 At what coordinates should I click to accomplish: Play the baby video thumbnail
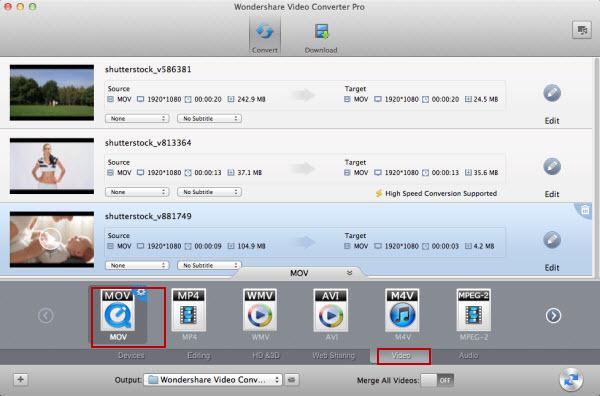click(52, 240)
